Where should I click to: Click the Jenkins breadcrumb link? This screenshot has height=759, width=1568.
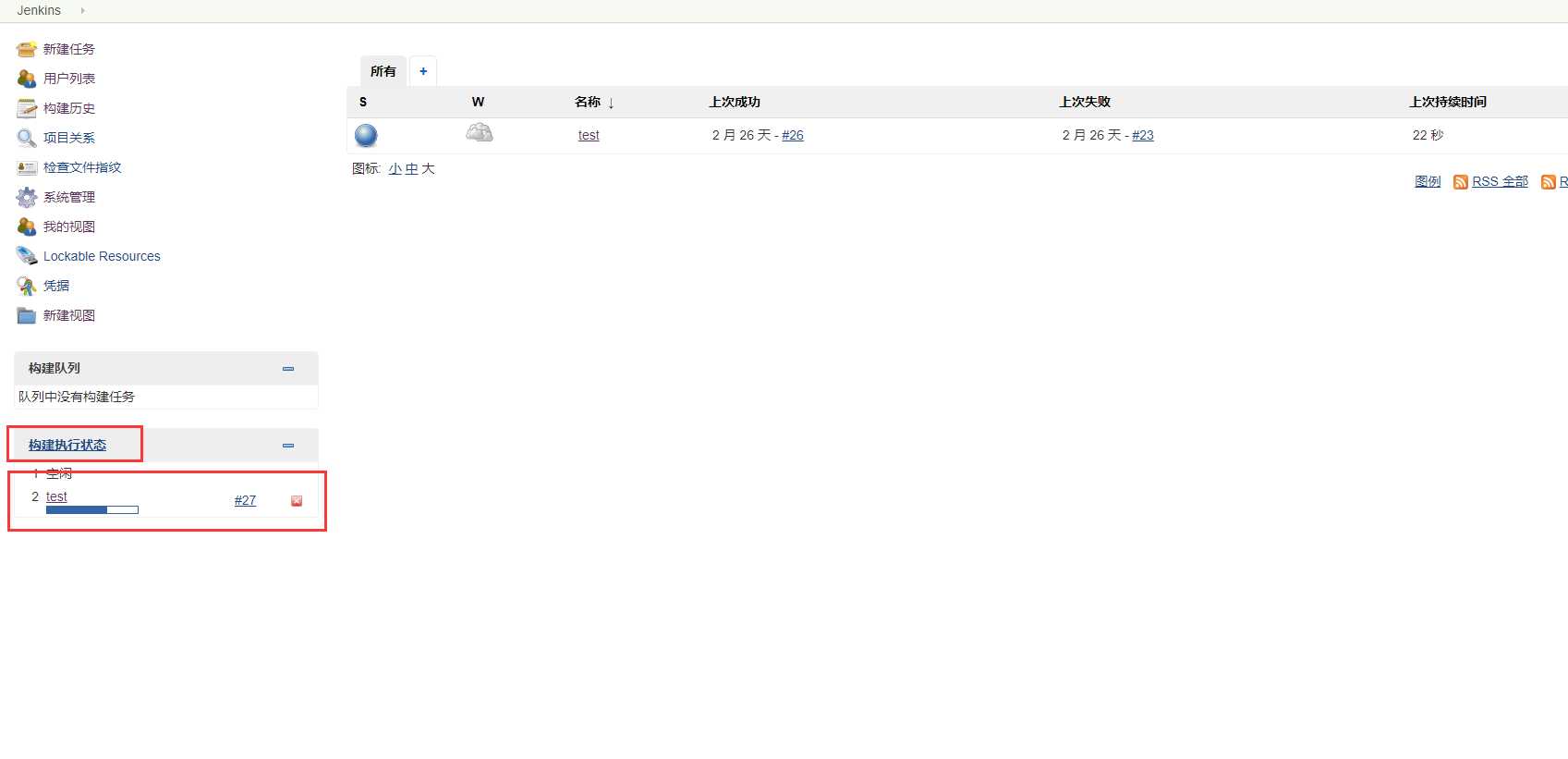pyautogui.click(x=39, y=10)
